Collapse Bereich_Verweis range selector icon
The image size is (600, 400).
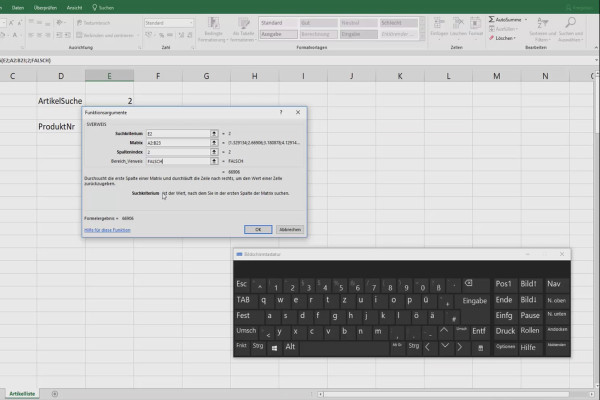pyautogui.click(x=214, y=161)
